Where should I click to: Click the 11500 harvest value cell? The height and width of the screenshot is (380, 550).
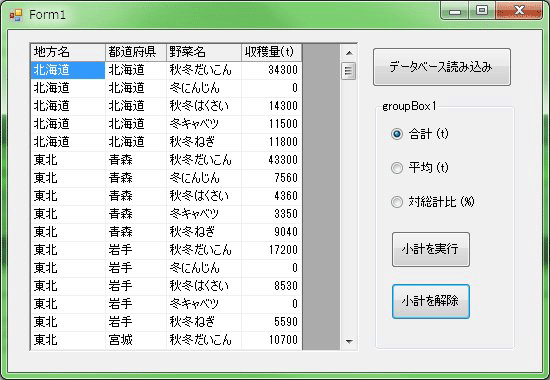point(271,124)
